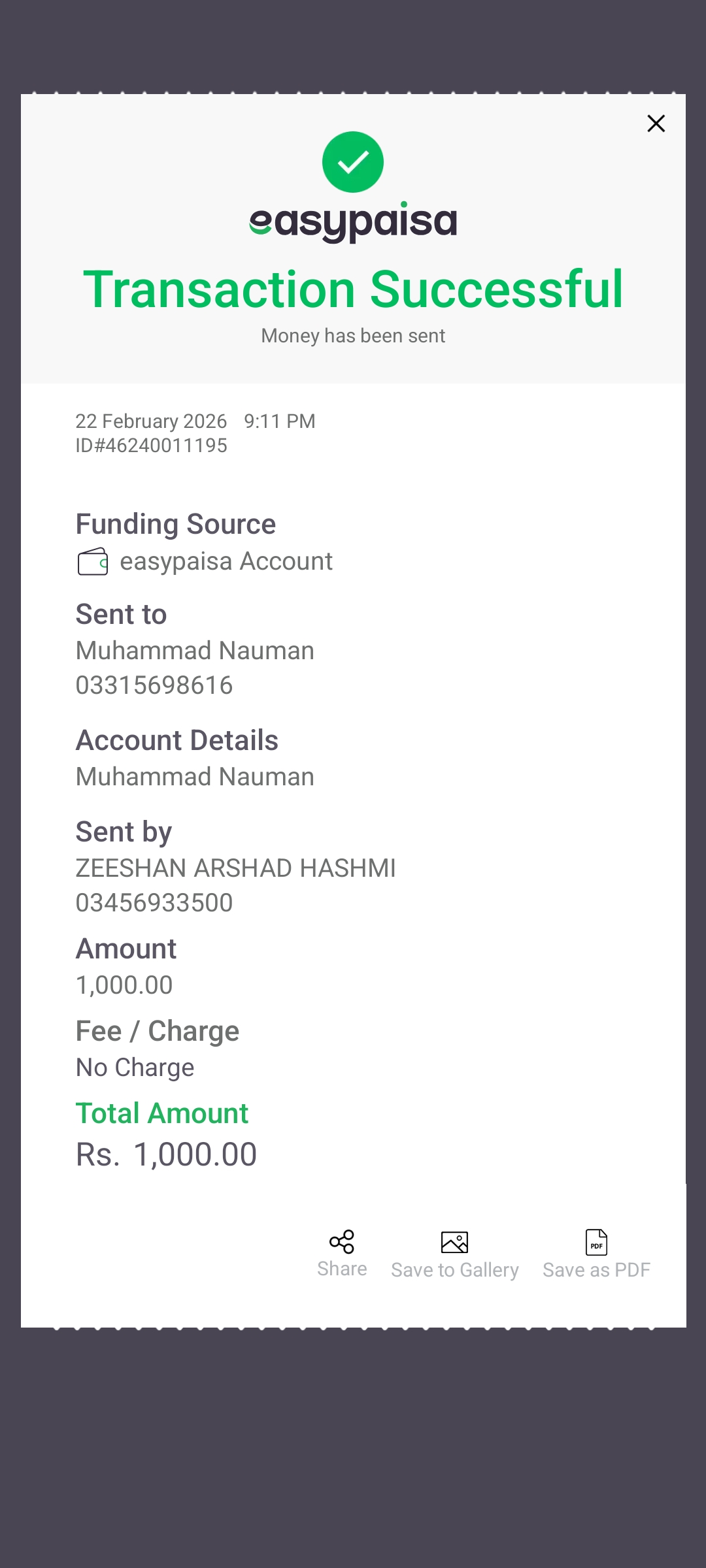
Task: Click the Funding Source heading
Action: pyautogui.click(x=176, y=524)
